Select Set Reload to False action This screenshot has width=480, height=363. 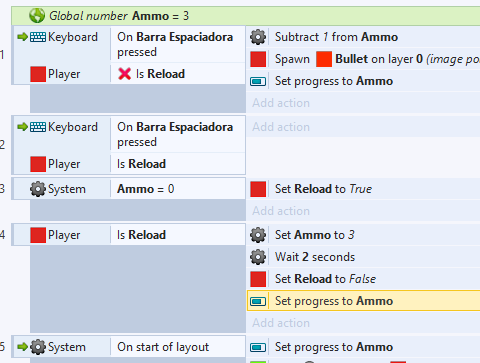363,279
